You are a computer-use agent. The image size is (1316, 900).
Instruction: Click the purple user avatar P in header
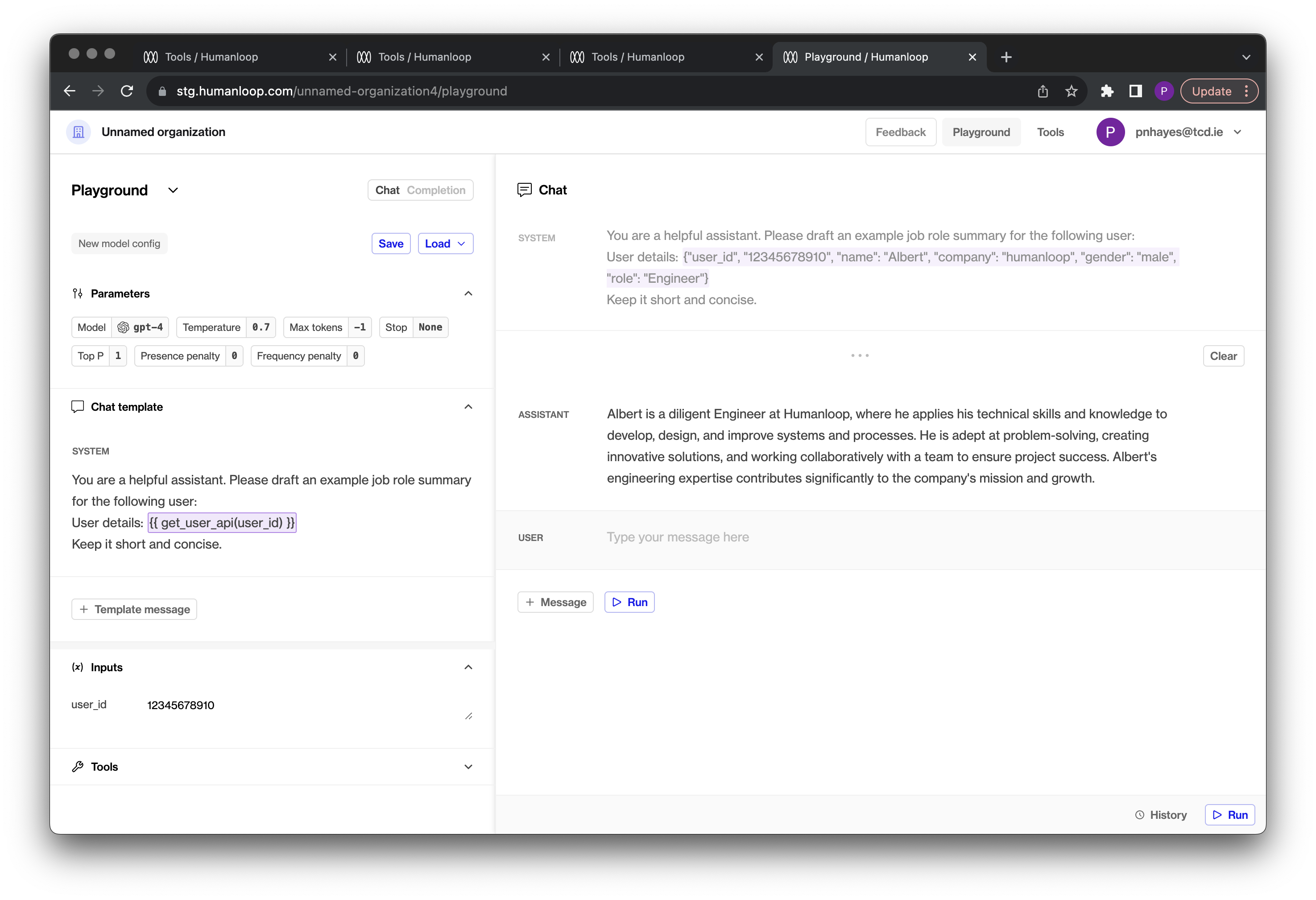coord(1110,132)
